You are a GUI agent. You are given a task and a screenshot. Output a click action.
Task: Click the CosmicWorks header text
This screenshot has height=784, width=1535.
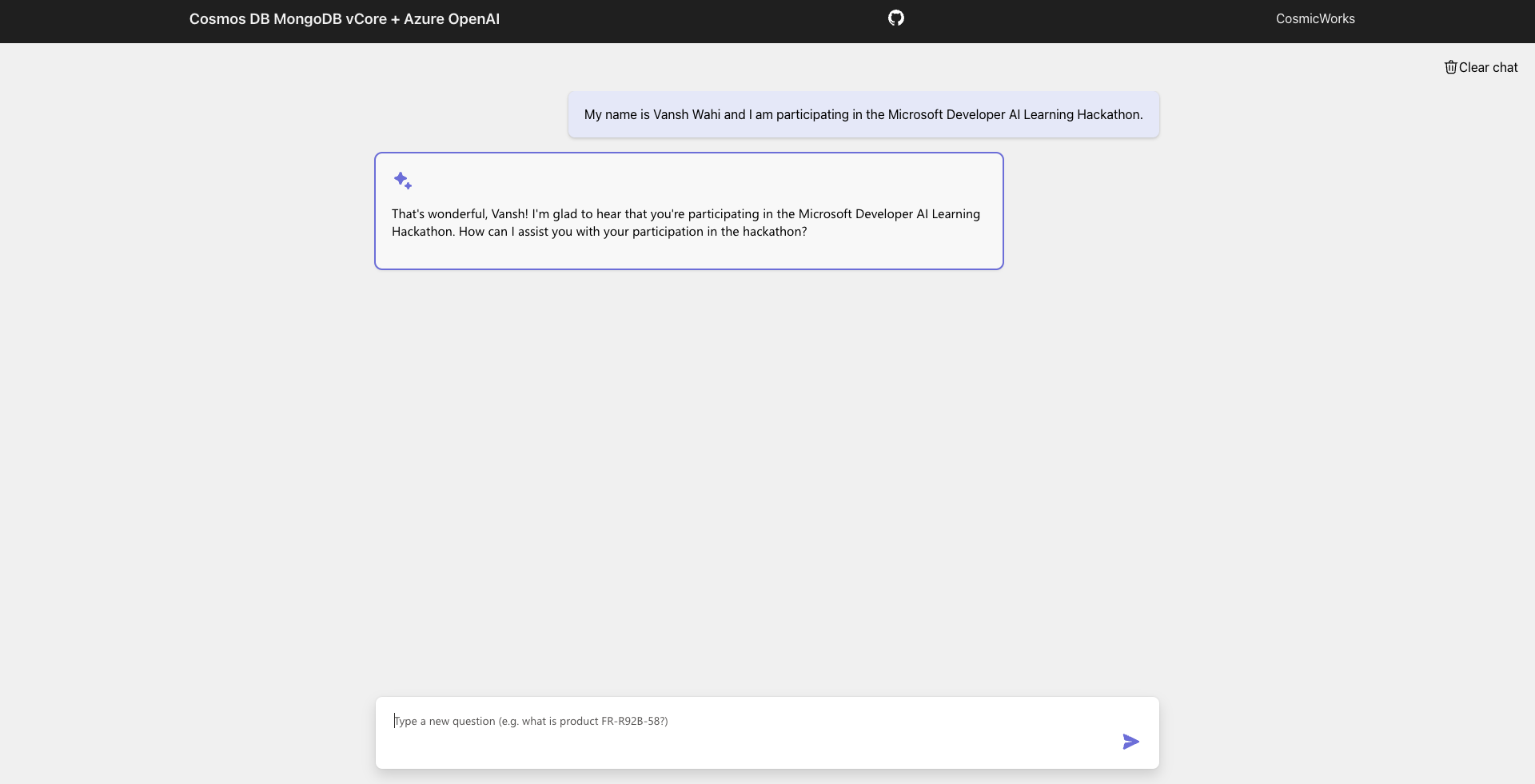click(x=1315, y=19)
